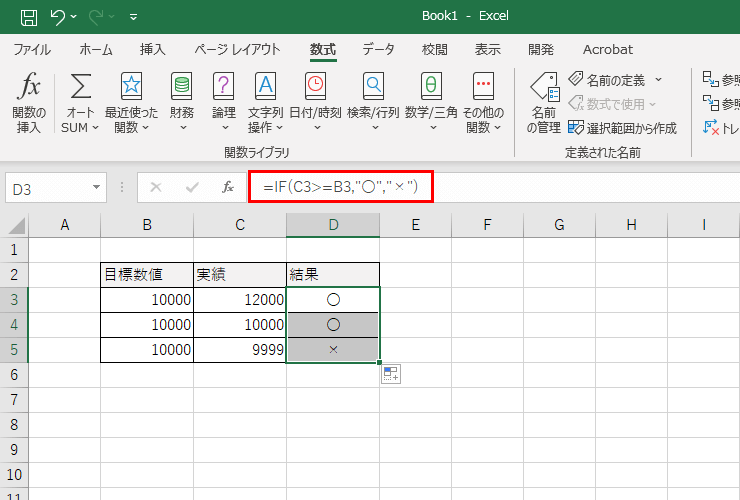Click the Redo arrow icon
This screenshot has width=740, height=500.
point(96,17)
